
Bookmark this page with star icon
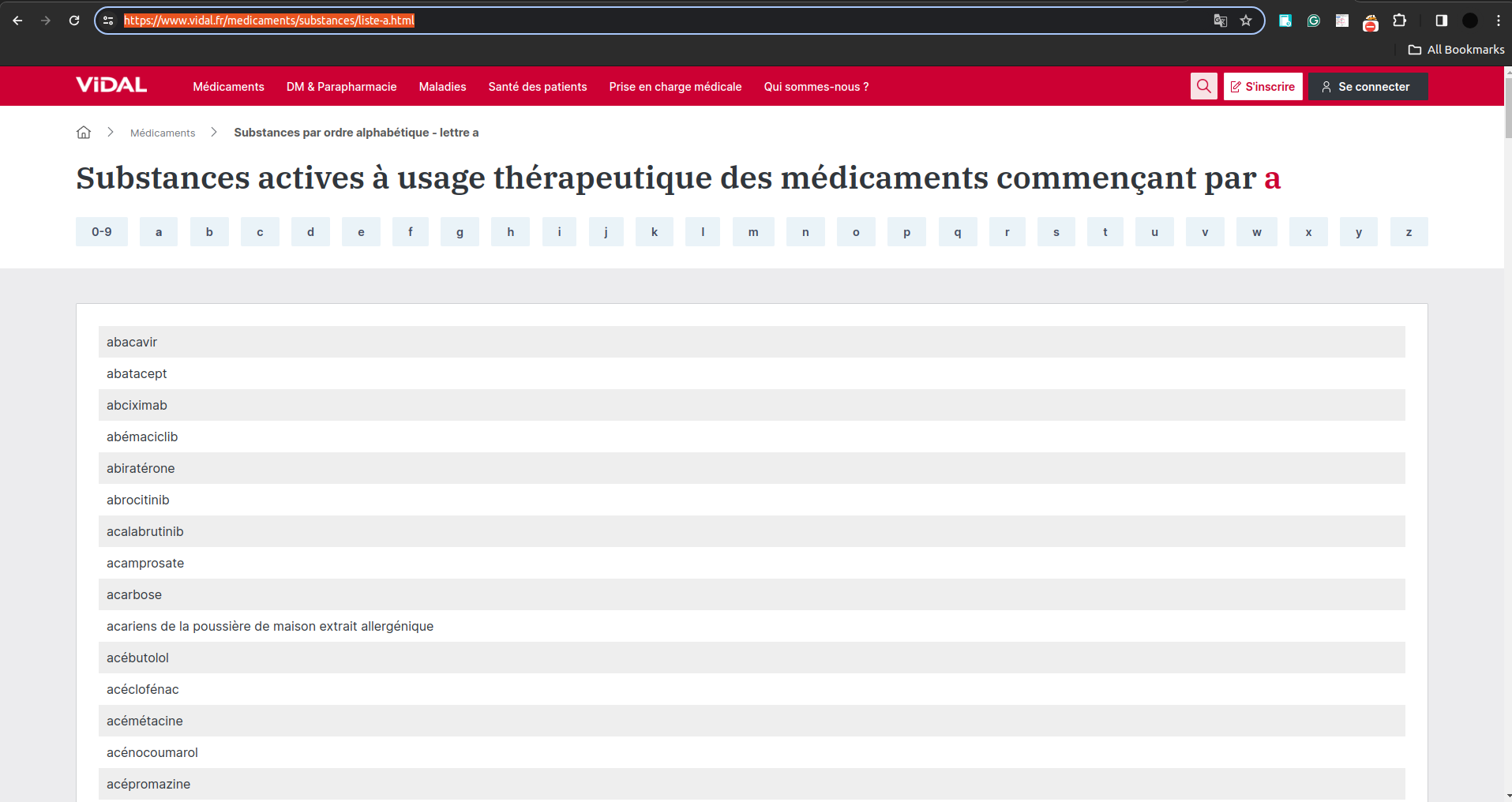tap(1246, 21)
